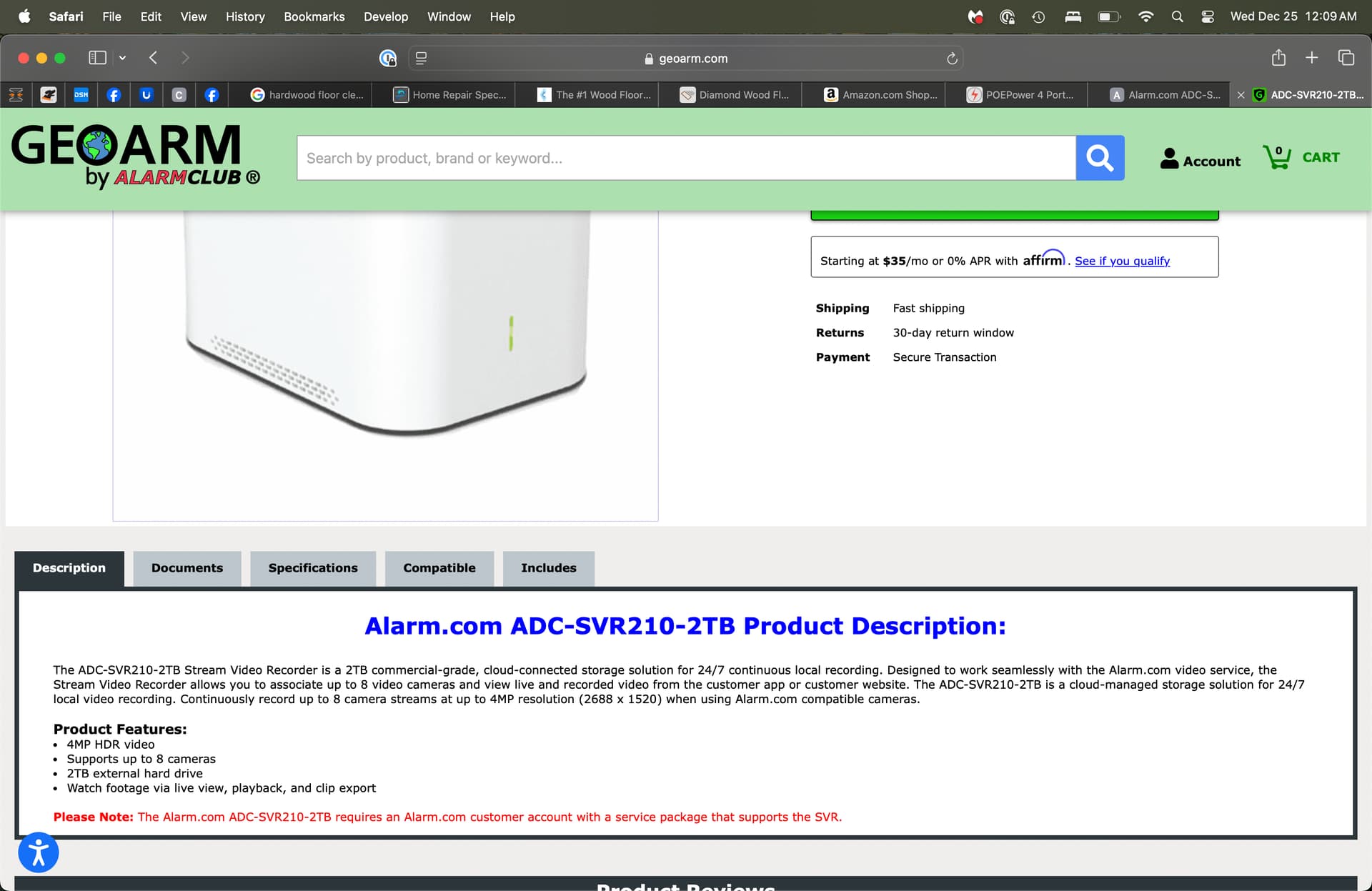This screenshot has height=891, width=1372.
Task: Open the second Facebook pinned tab
Action: pos(212,94)
